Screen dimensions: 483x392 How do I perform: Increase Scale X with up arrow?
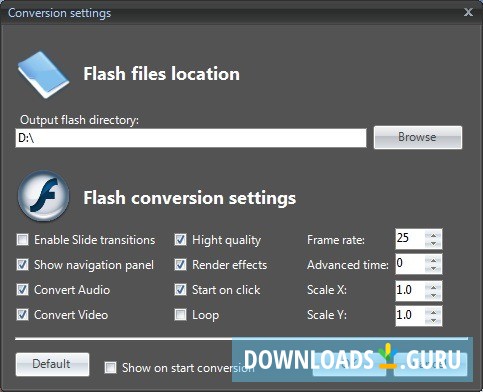tap(433, 287)
